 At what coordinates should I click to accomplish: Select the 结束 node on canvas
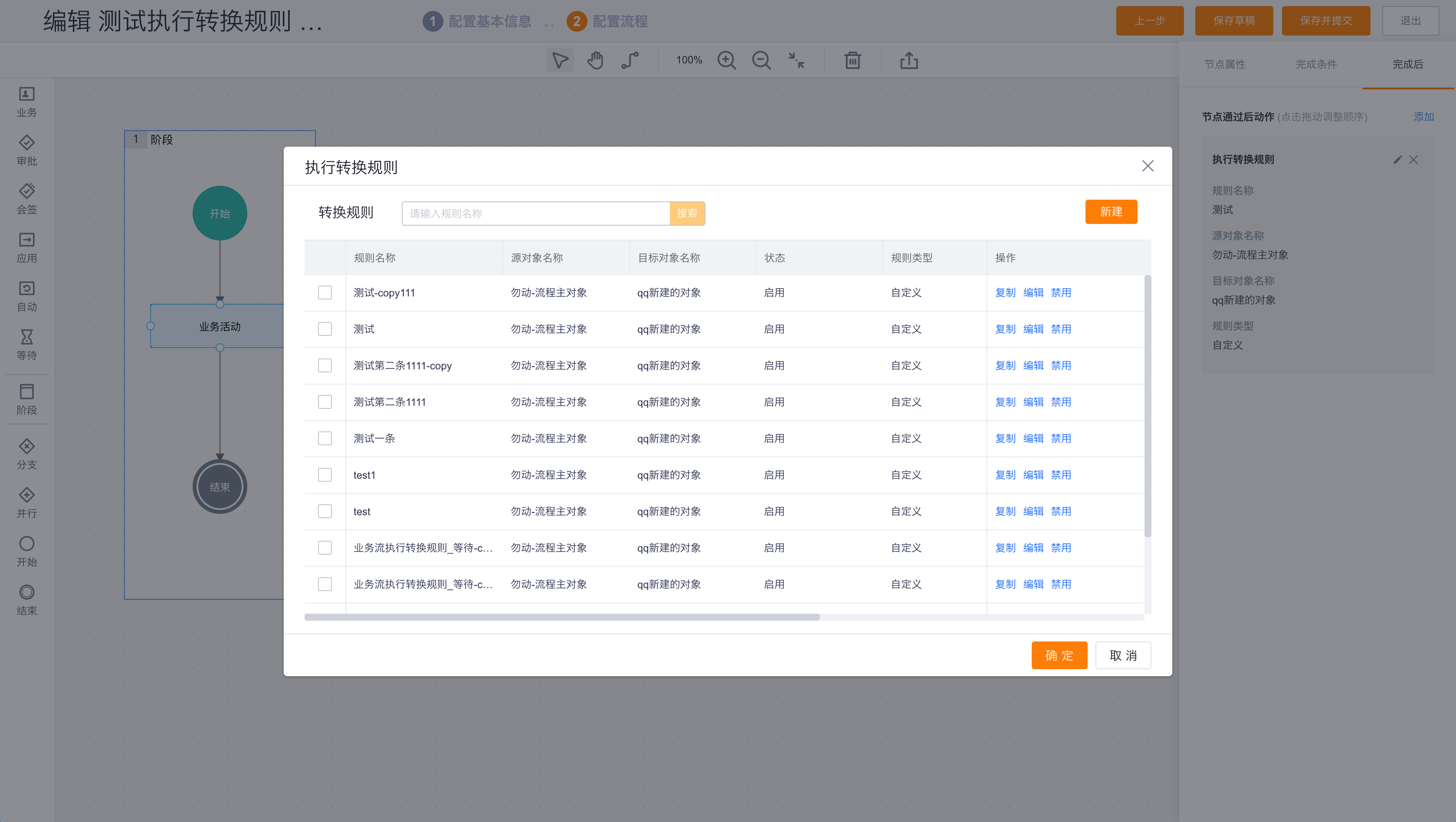(x=220, y=487)
